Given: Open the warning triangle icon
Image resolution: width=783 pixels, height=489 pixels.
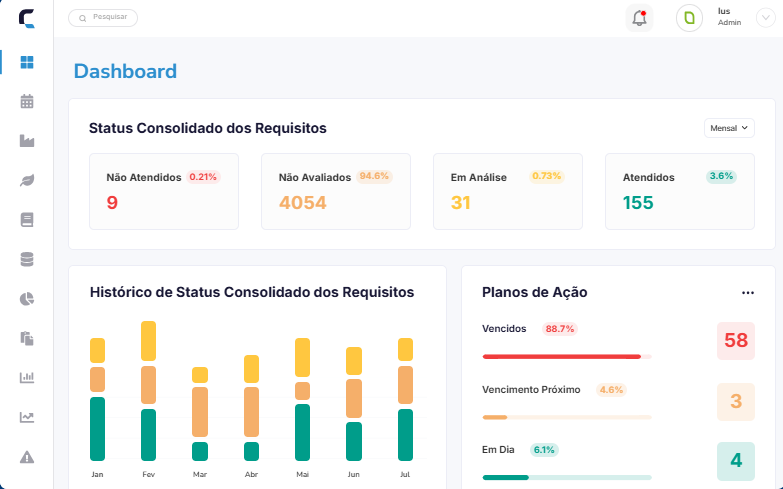Looking at the screenshot, I should [x=27, y=457].
